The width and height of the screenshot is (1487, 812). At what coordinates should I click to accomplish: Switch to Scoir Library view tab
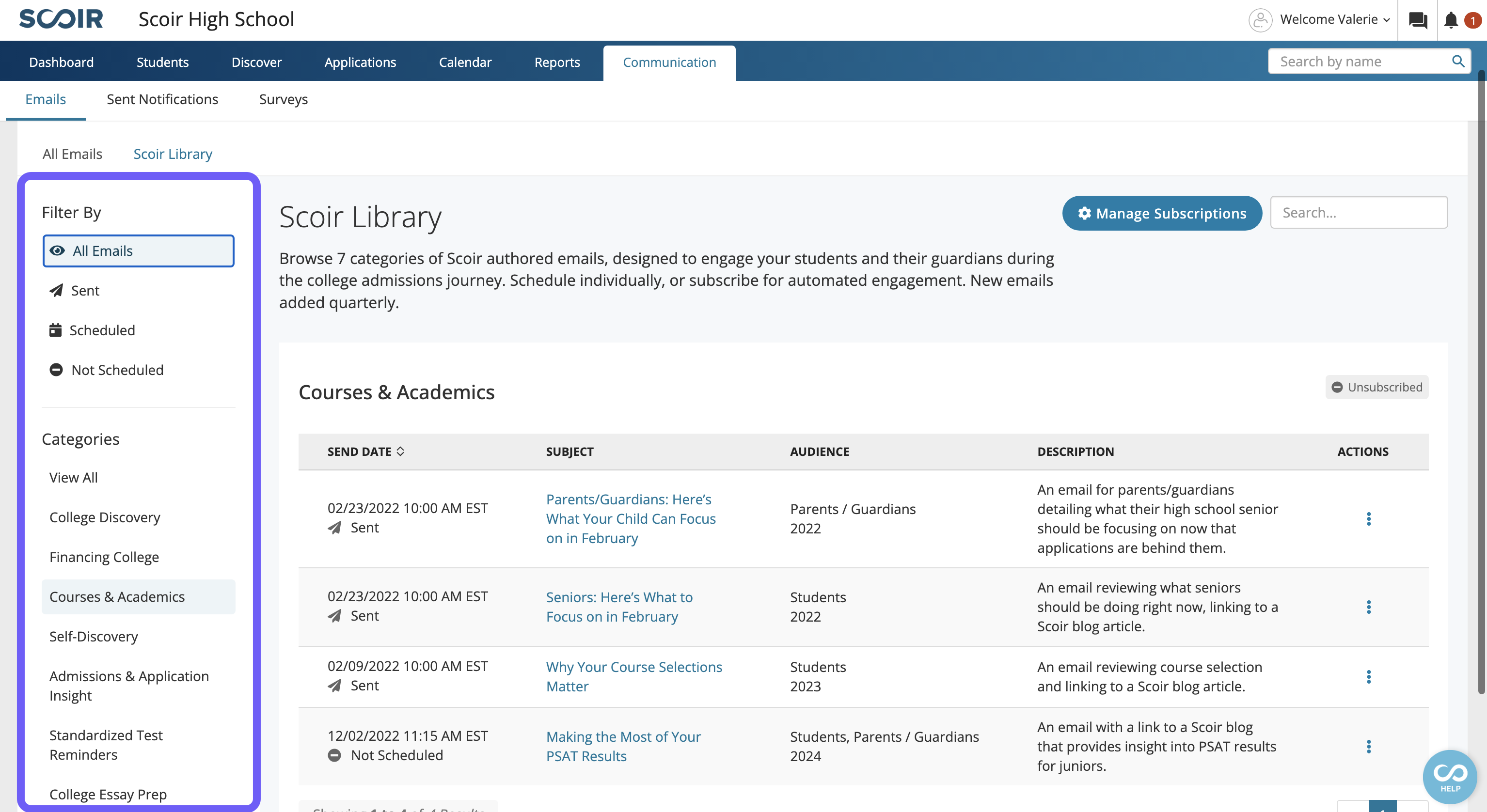(173, 154)
